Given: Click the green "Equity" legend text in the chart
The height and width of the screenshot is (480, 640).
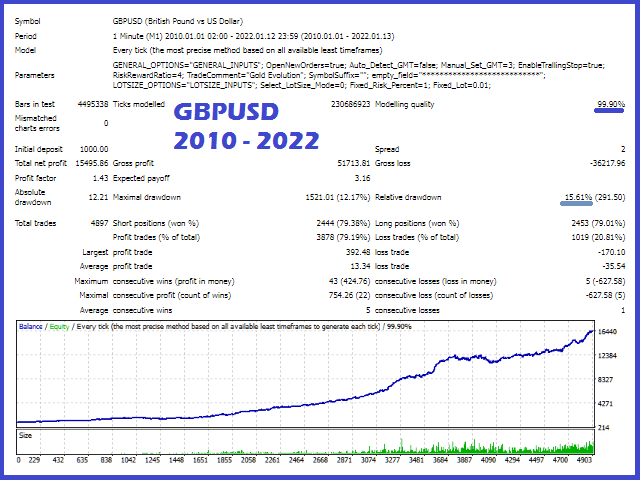Looking at the screenshot, I should click(x=60, y=327).
